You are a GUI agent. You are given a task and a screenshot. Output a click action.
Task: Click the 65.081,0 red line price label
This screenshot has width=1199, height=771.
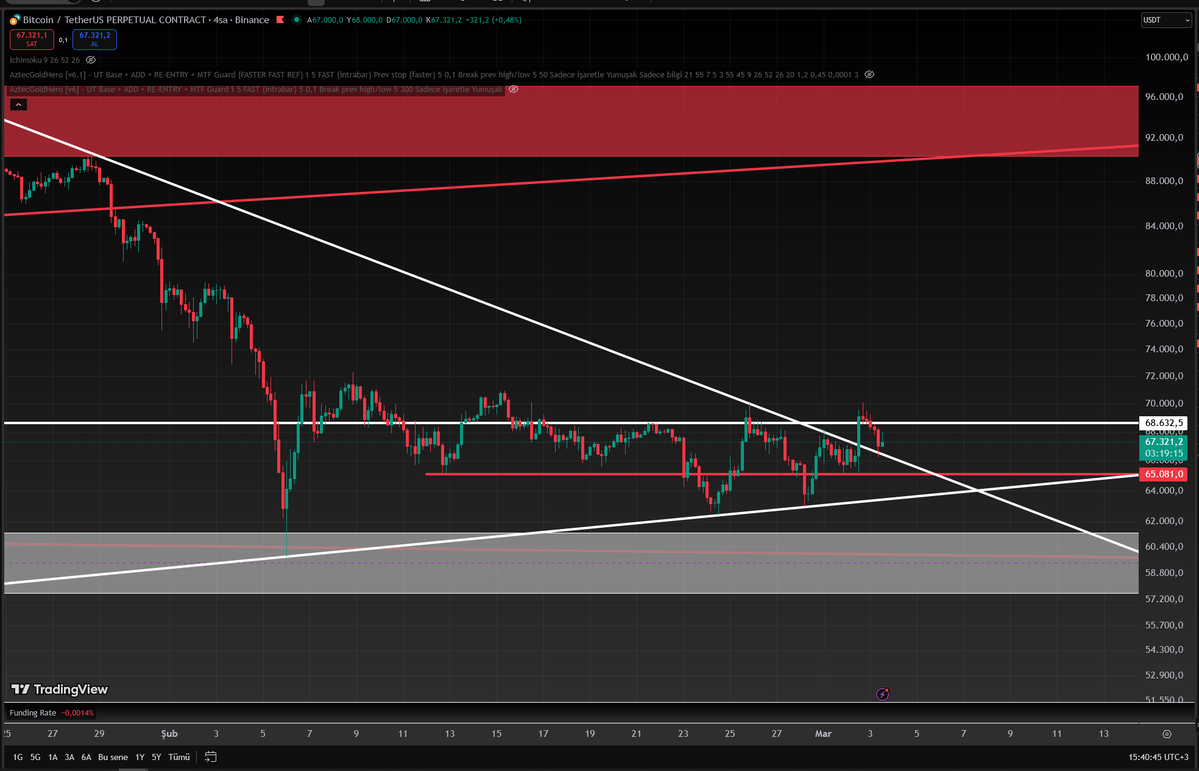click(x=1163, y=474)
